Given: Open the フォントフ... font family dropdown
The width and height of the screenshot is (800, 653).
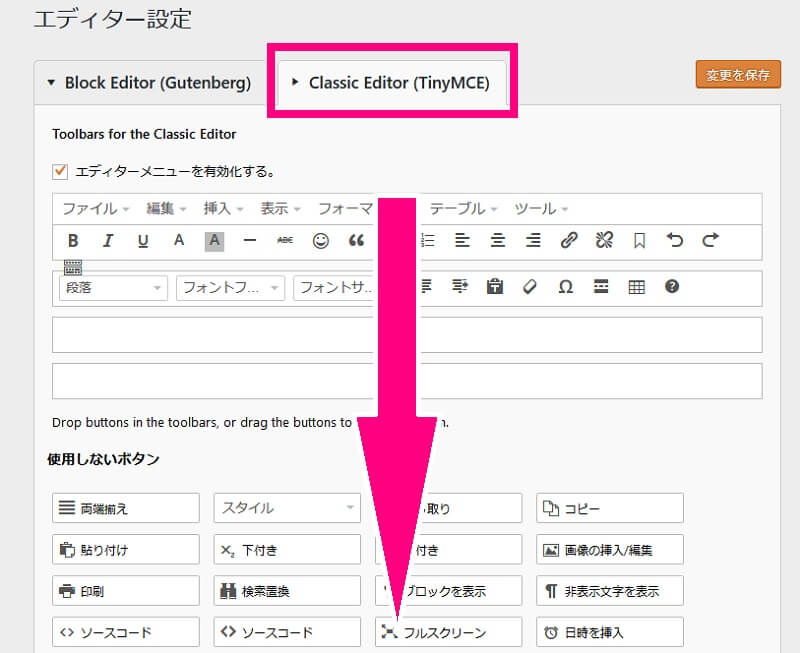Looking at the screenshot, I should click(x=231, y=288).
